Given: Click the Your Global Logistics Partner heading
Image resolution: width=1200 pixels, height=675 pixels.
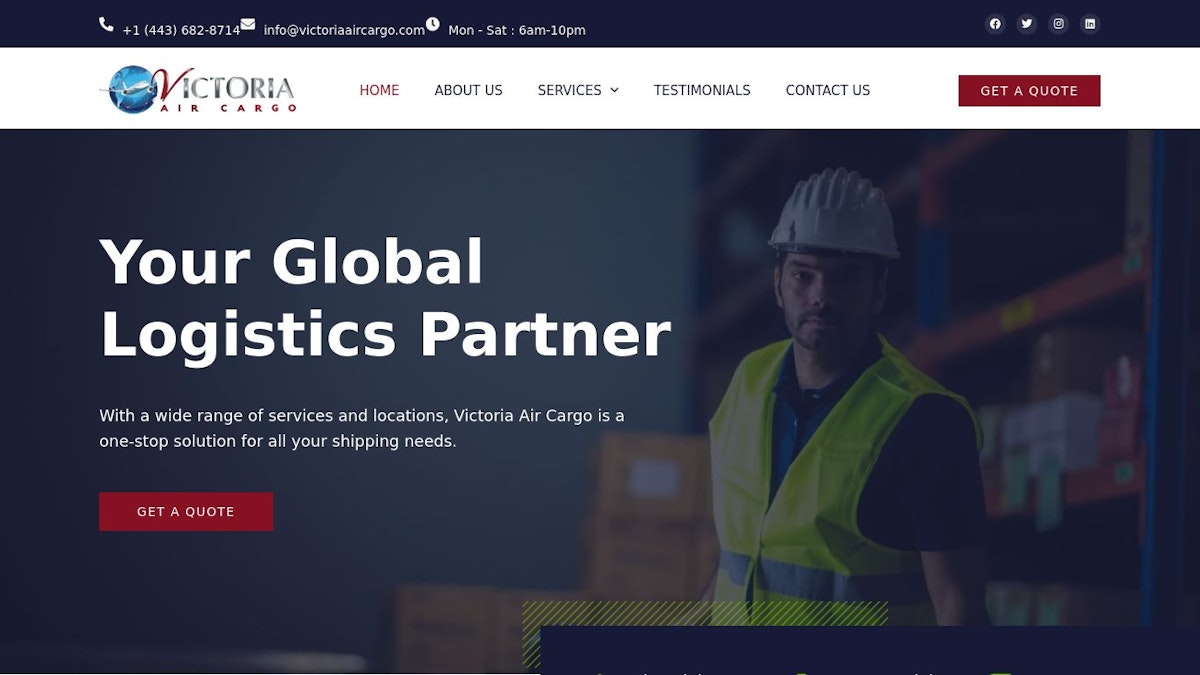Looking at the screenshot, I should (x=385, y=298).
